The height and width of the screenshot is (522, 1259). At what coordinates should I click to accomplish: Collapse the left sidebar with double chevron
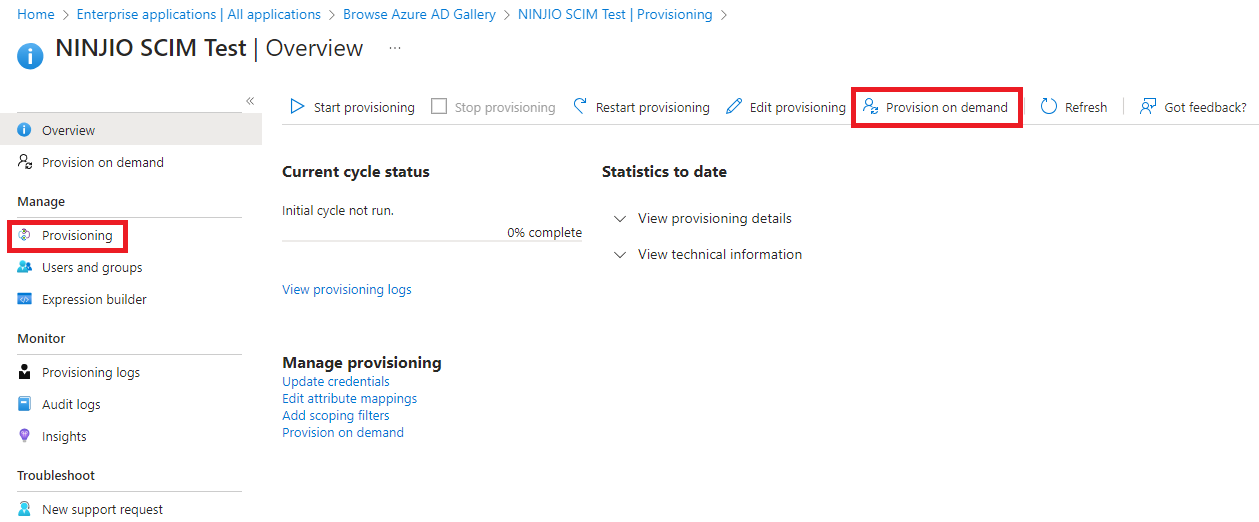point(250,101)
